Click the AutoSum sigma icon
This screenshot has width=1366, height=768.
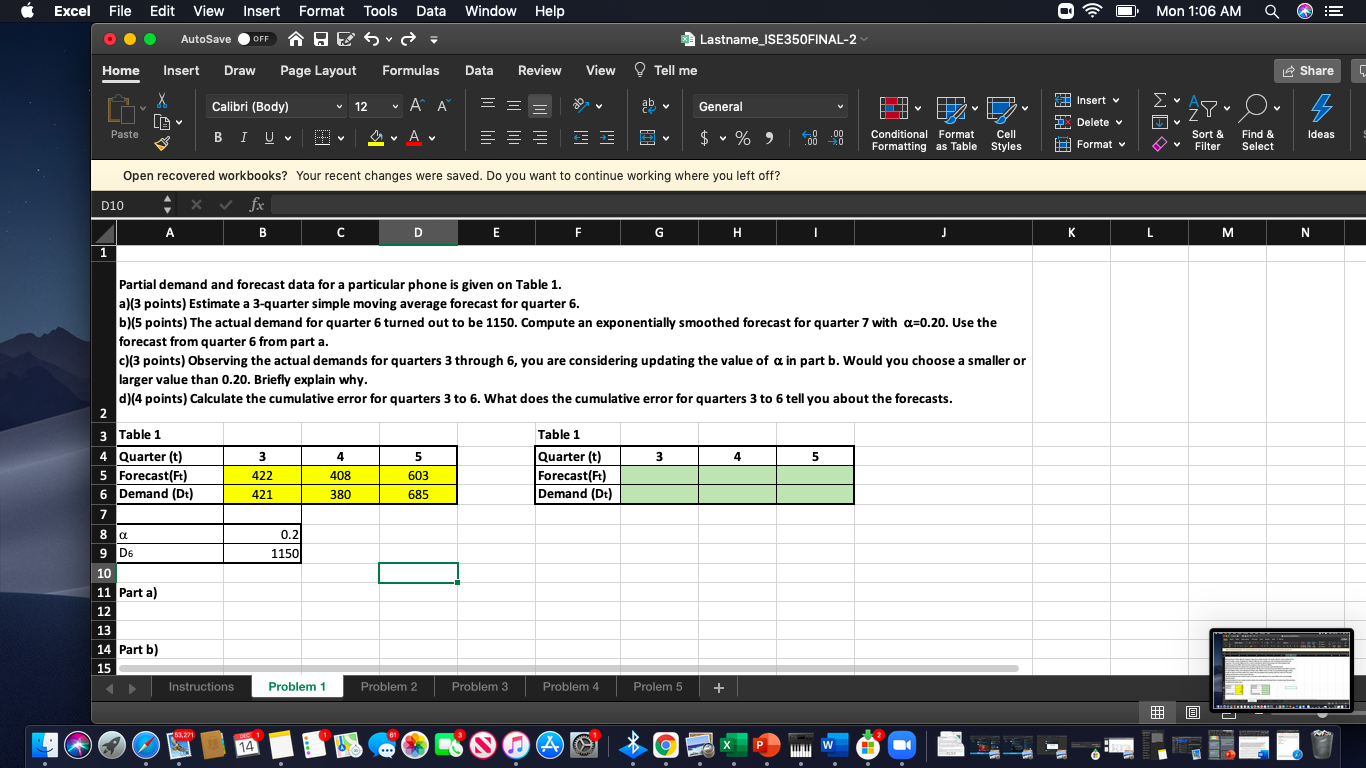click(1159, 100)
